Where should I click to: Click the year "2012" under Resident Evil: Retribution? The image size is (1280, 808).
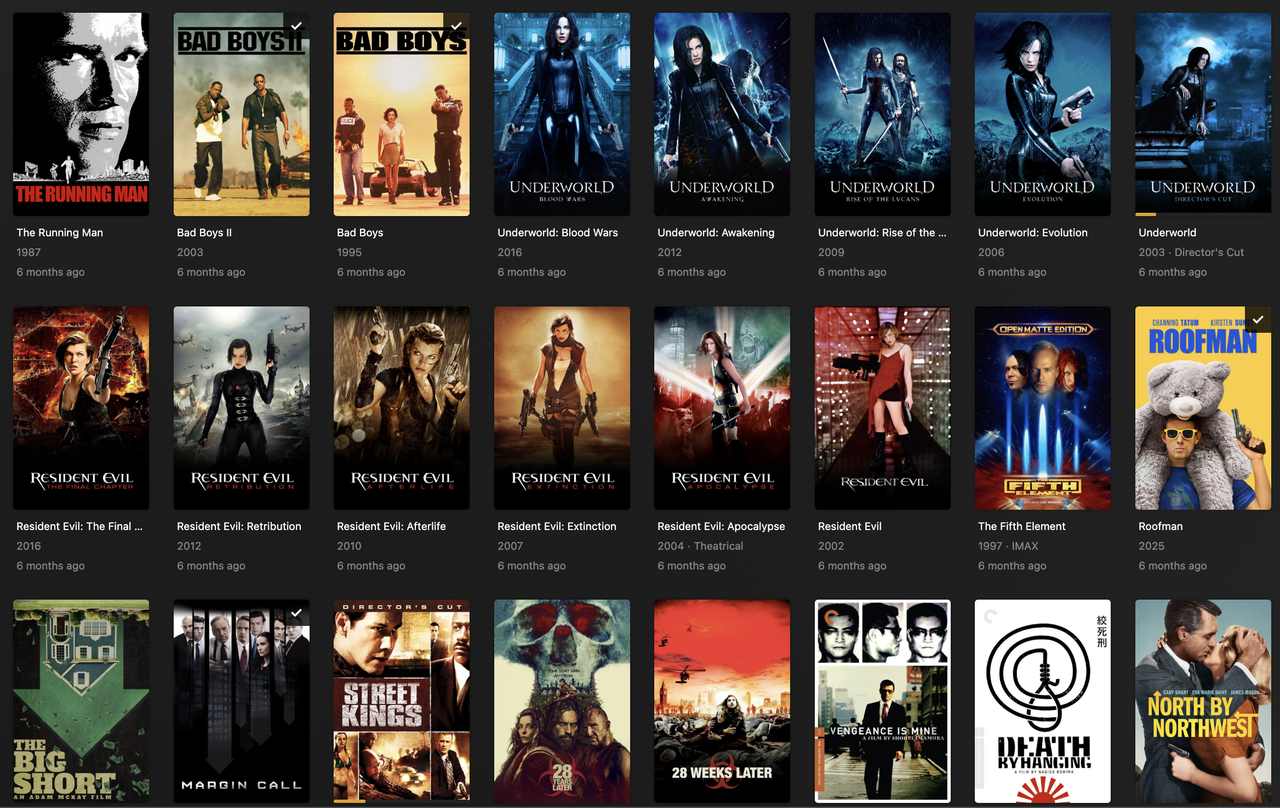click(x=189, y=546)
